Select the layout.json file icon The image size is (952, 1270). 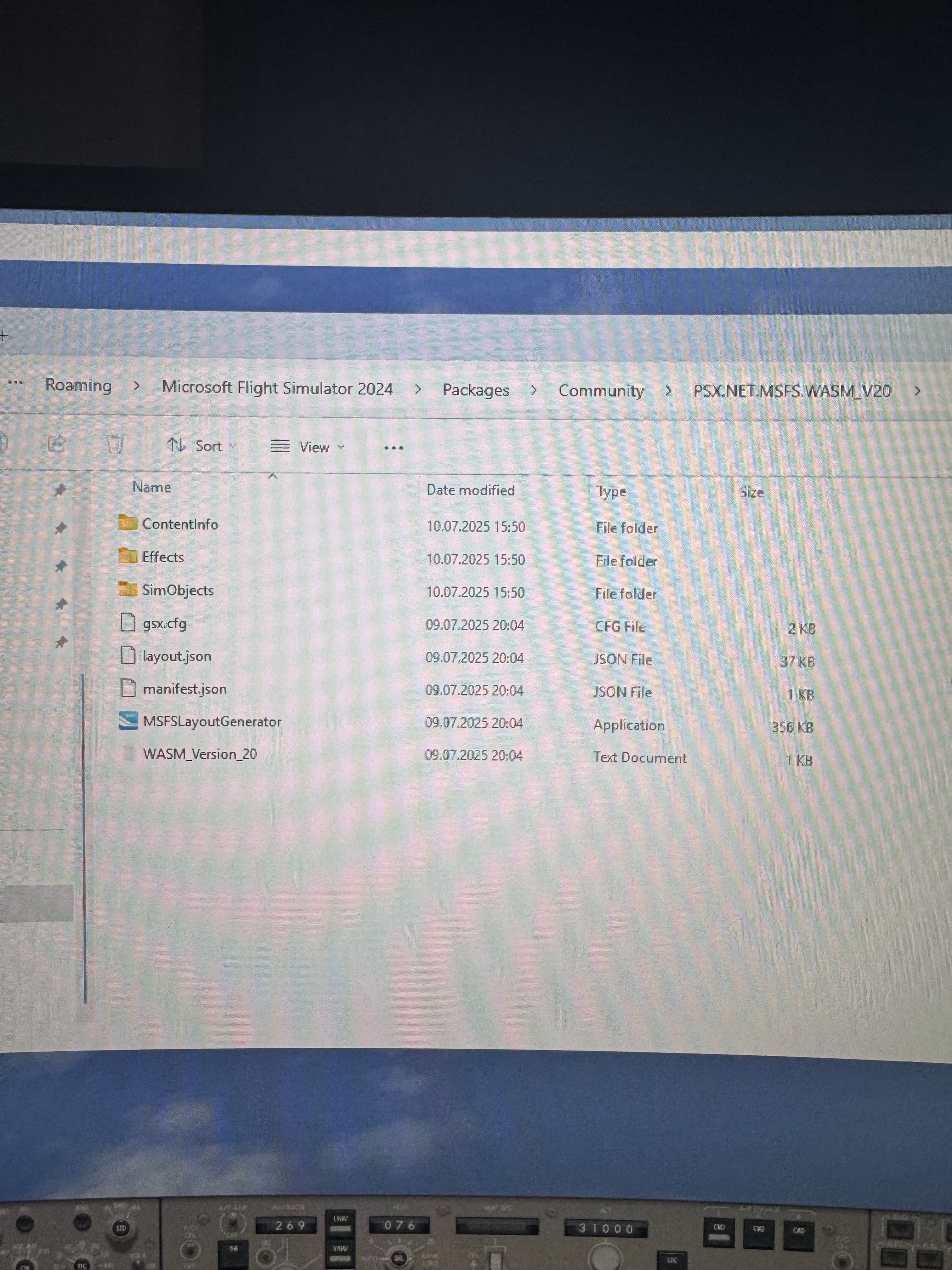click(x=128, y=655)
